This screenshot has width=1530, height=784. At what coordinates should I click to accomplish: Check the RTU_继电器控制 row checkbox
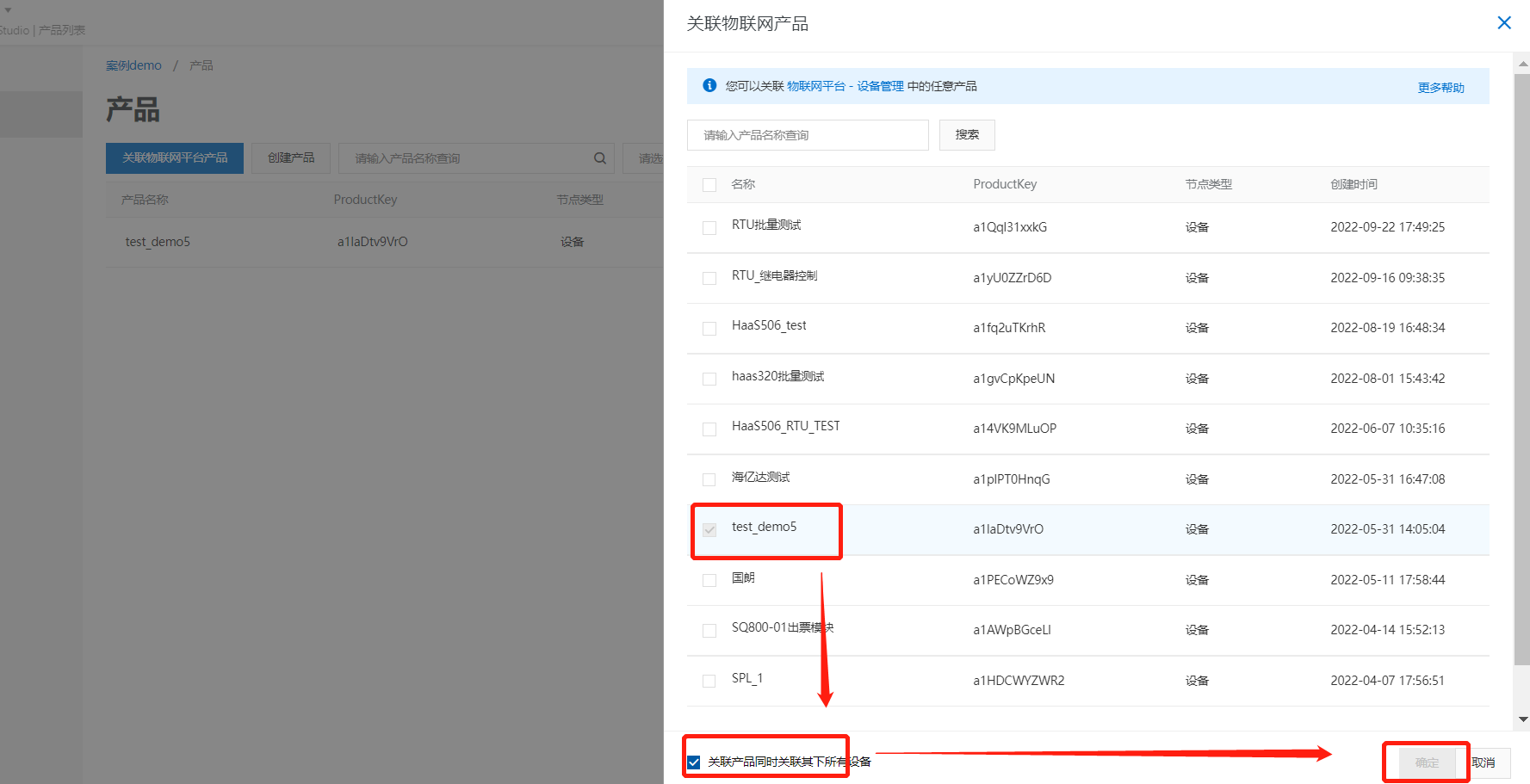tap(709, 278)
